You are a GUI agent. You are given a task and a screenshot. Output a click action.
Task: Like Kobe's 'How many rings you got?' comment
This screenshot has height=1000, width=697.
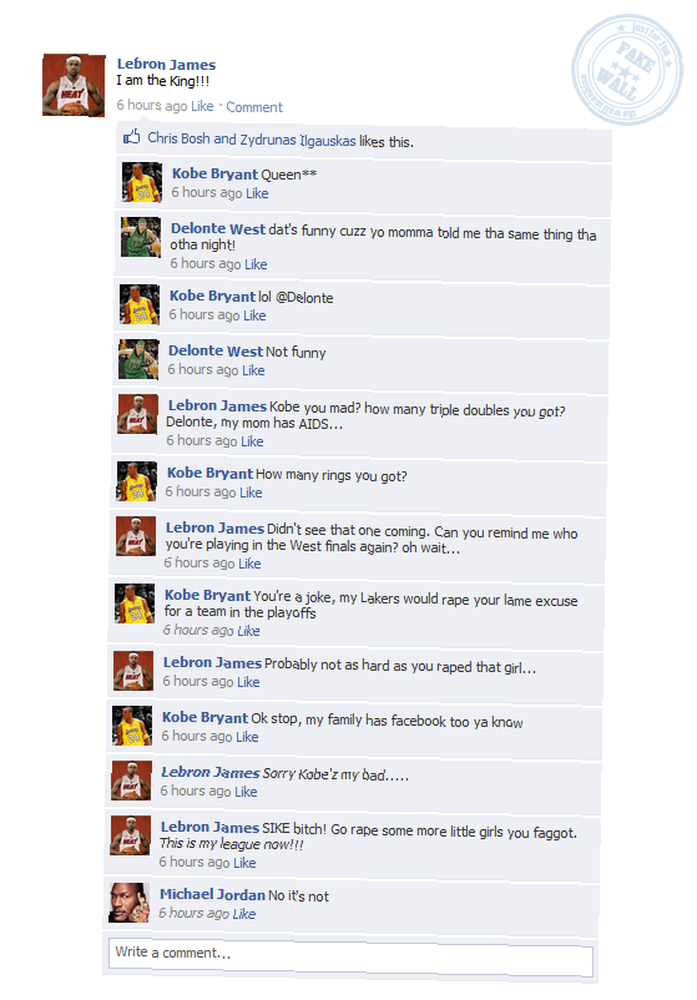251,492
